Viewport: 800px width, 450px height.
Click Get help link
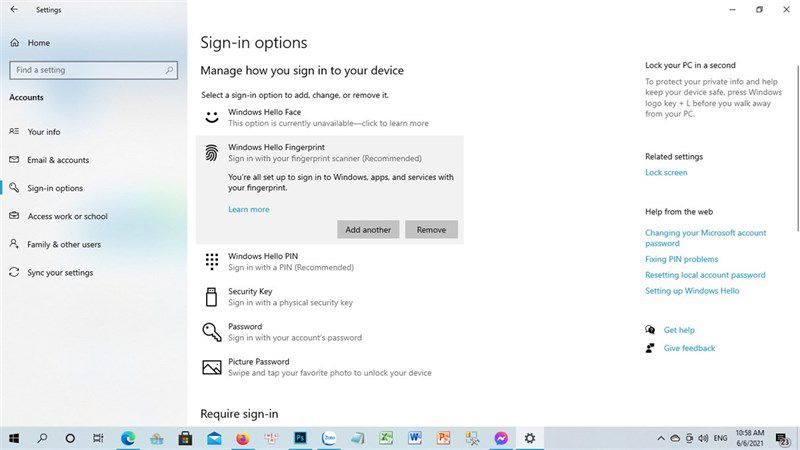click(x=679, y=330)
